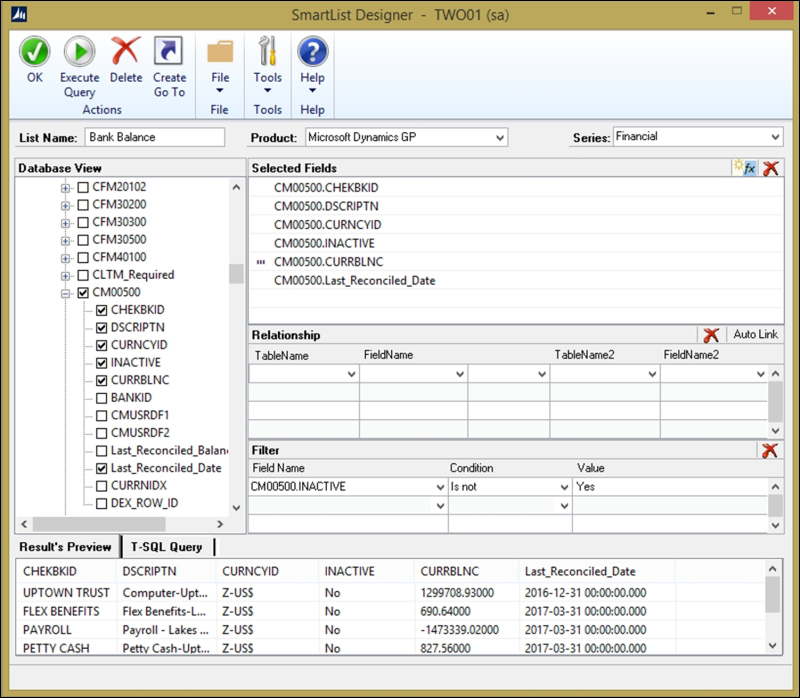Add calculated field with fx icon

(745, 167)
